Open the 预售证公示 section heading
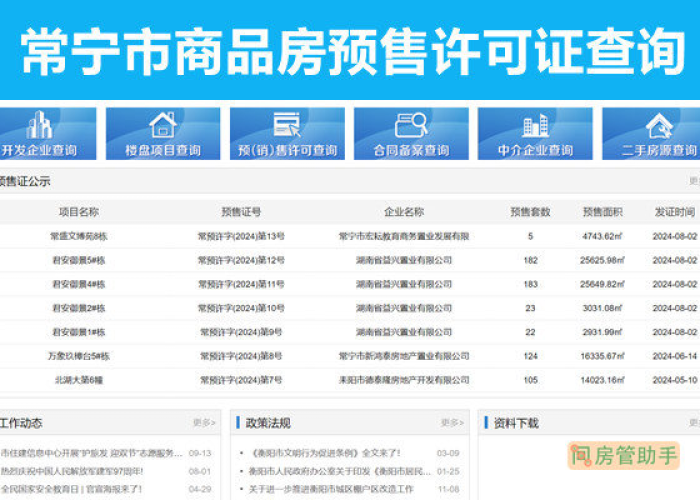This screenshot has height=500, width=700. [26, 182]
